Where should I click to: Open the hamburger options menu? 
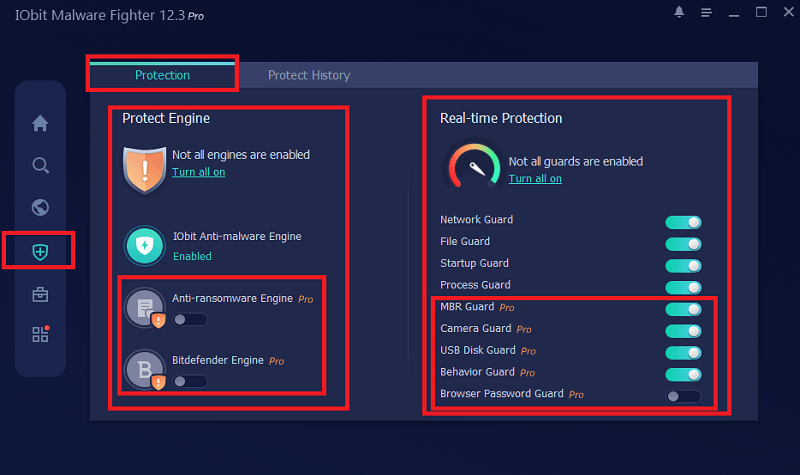coord(706,12)
